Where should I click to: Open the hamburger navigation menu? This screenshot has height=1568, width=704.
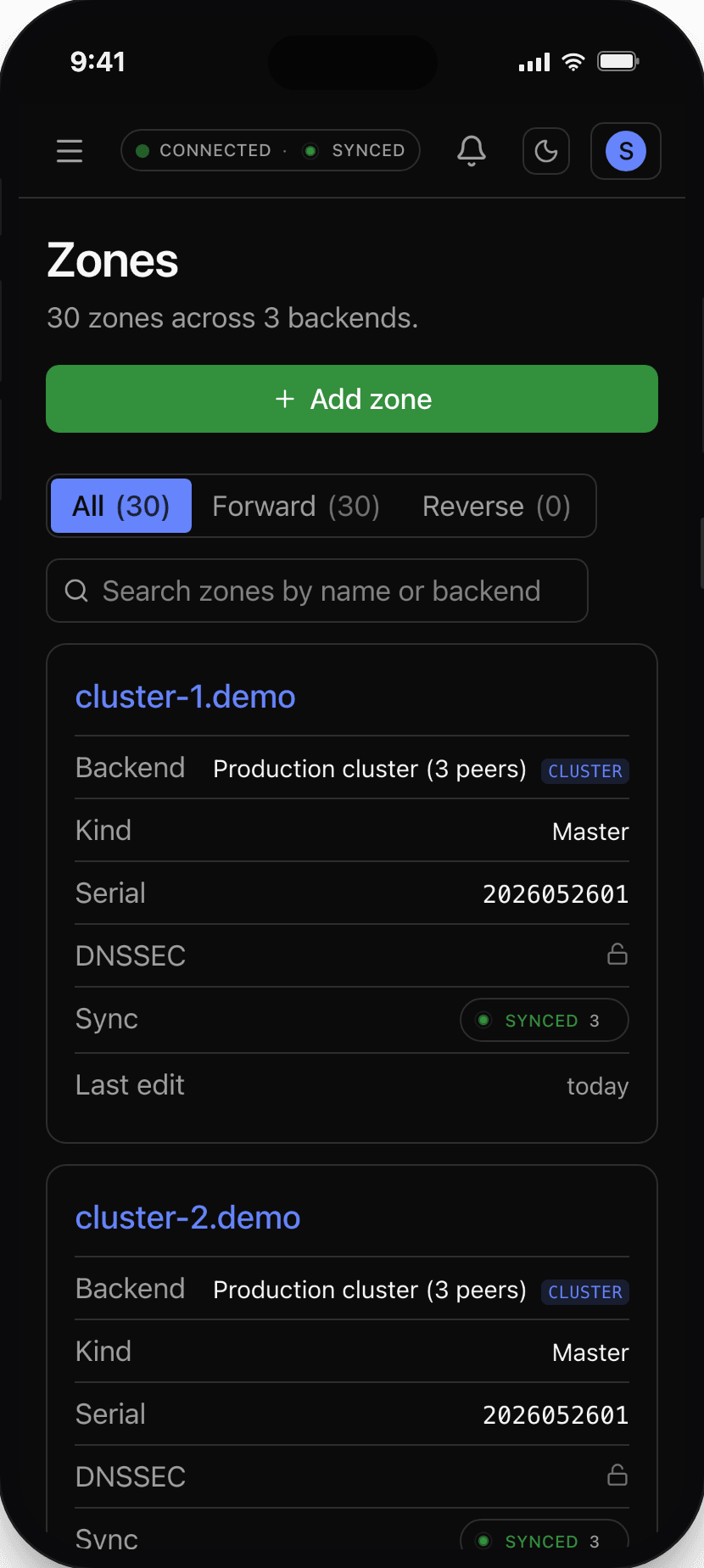pyautogui.click(x=70, y=151)
